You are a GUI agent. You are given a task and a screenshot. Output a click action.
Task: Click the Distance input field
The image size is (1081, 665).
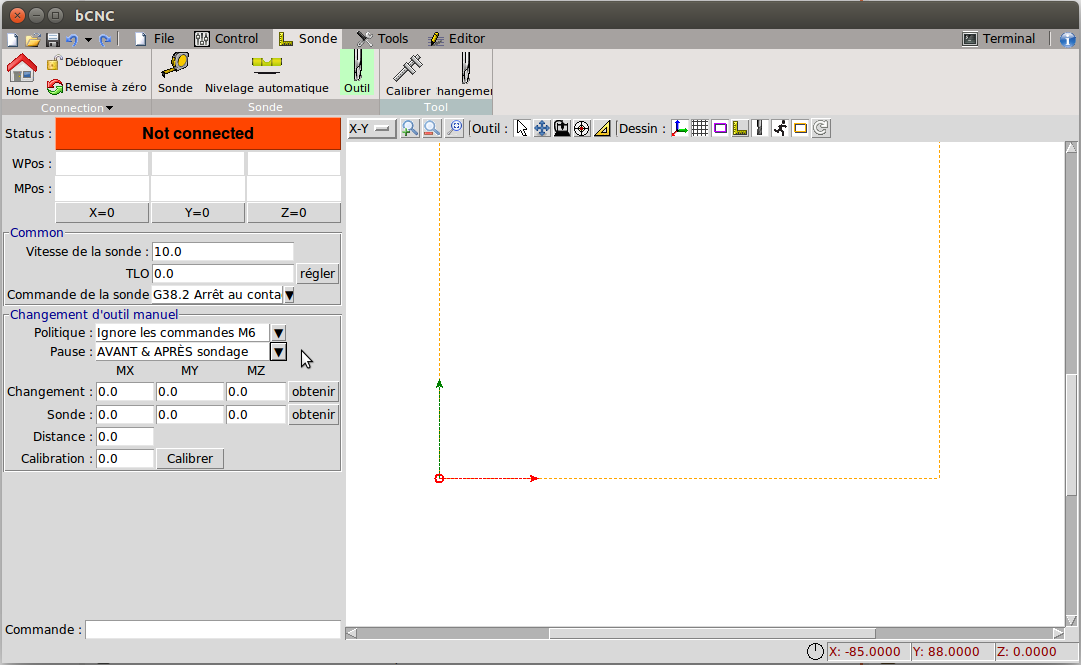(125, 436)
